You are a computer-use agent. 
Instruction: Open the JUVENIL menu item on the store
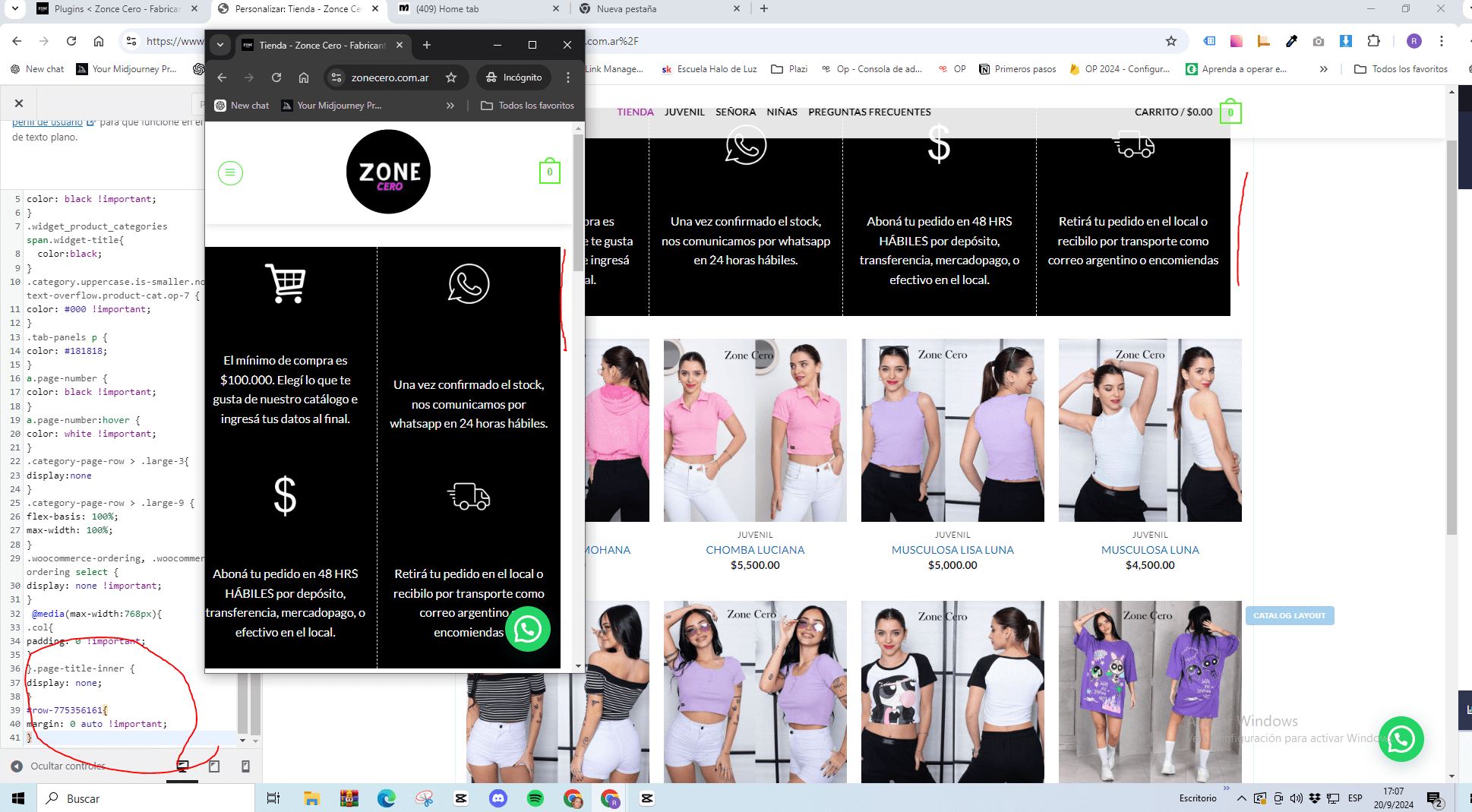pyautogui.click(x=684, y=112)
